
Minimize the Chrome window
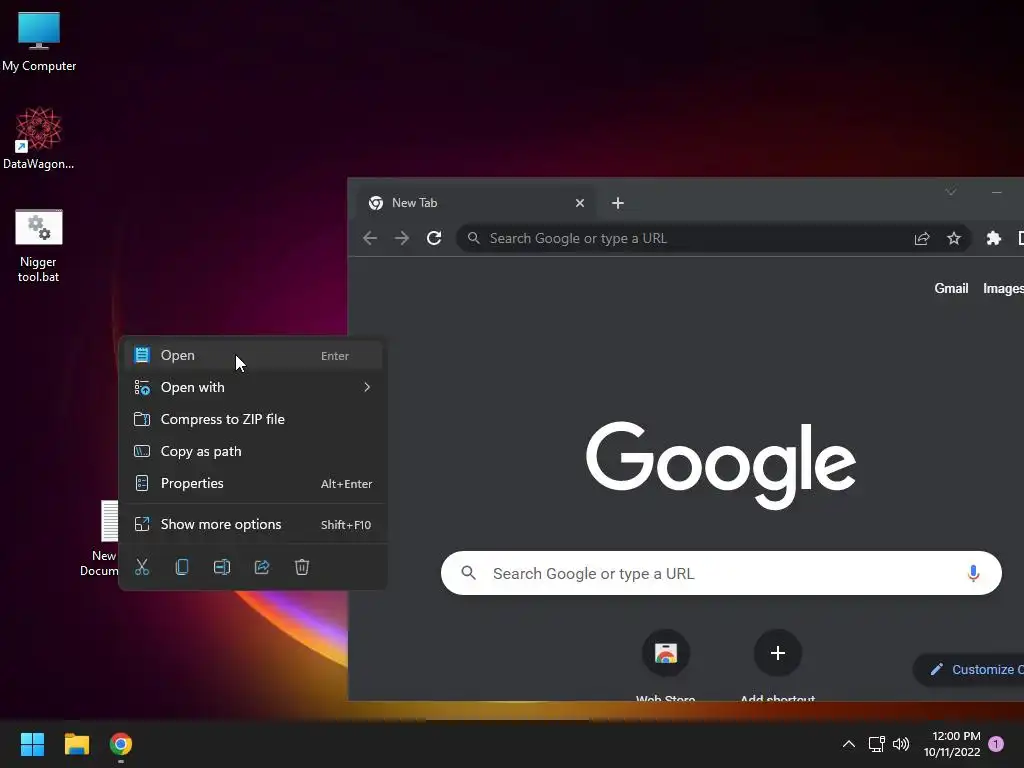tap(997, 192)
